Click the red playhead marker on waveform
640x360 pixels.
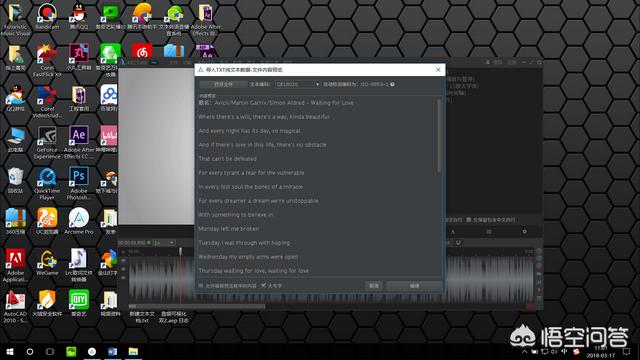(x=180, y=252)
